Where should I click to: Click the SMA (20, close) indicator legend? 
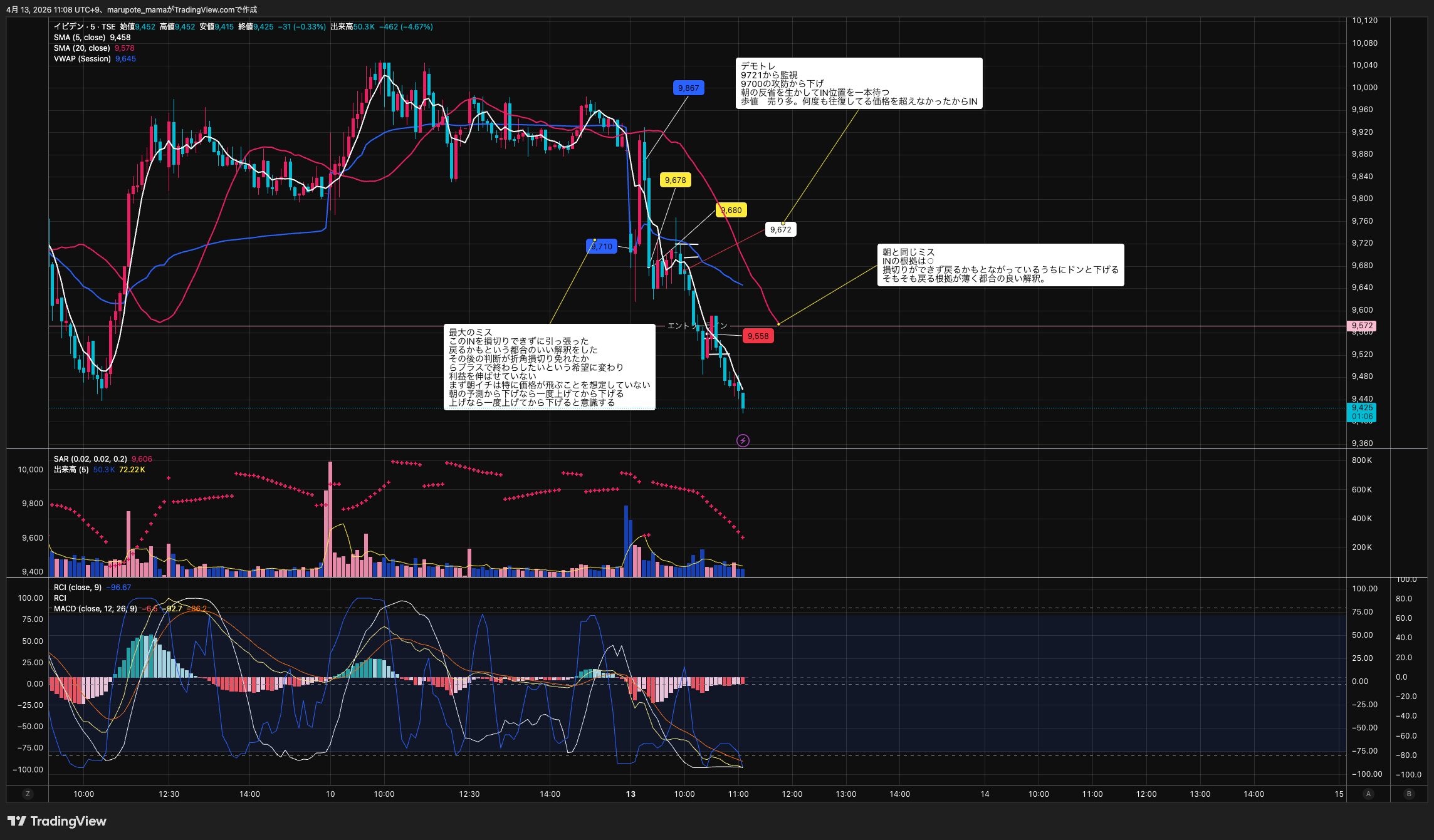81,48
